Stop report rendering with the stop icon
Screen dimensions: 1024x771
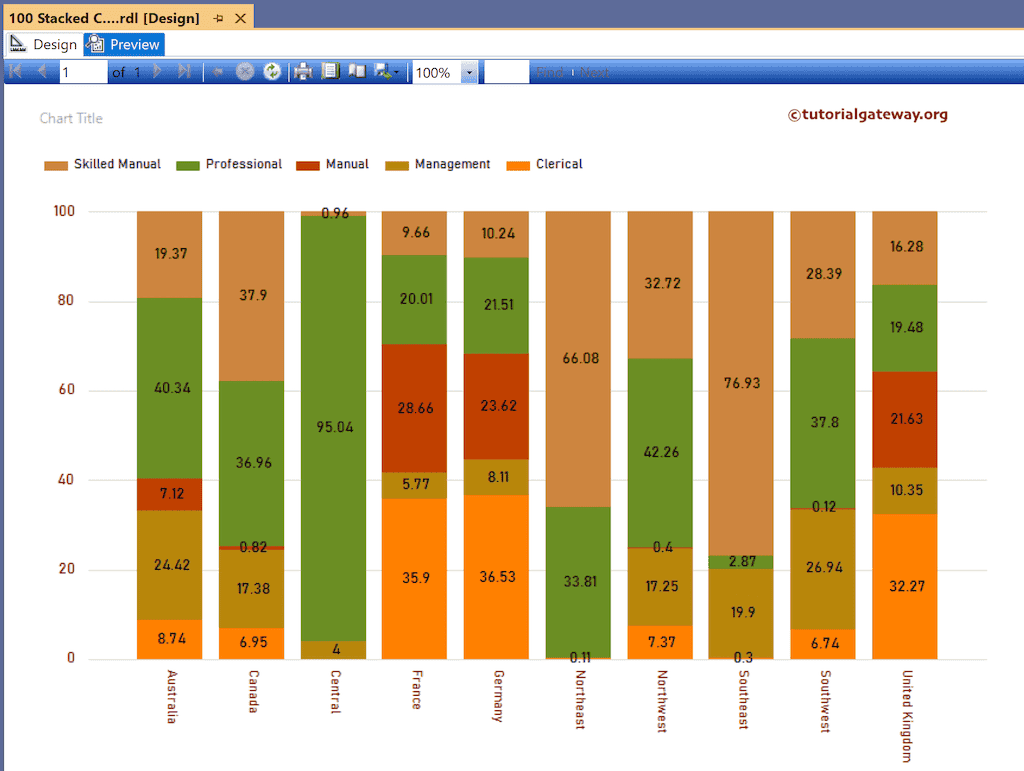pyautogui.click(x=243, y=71)
